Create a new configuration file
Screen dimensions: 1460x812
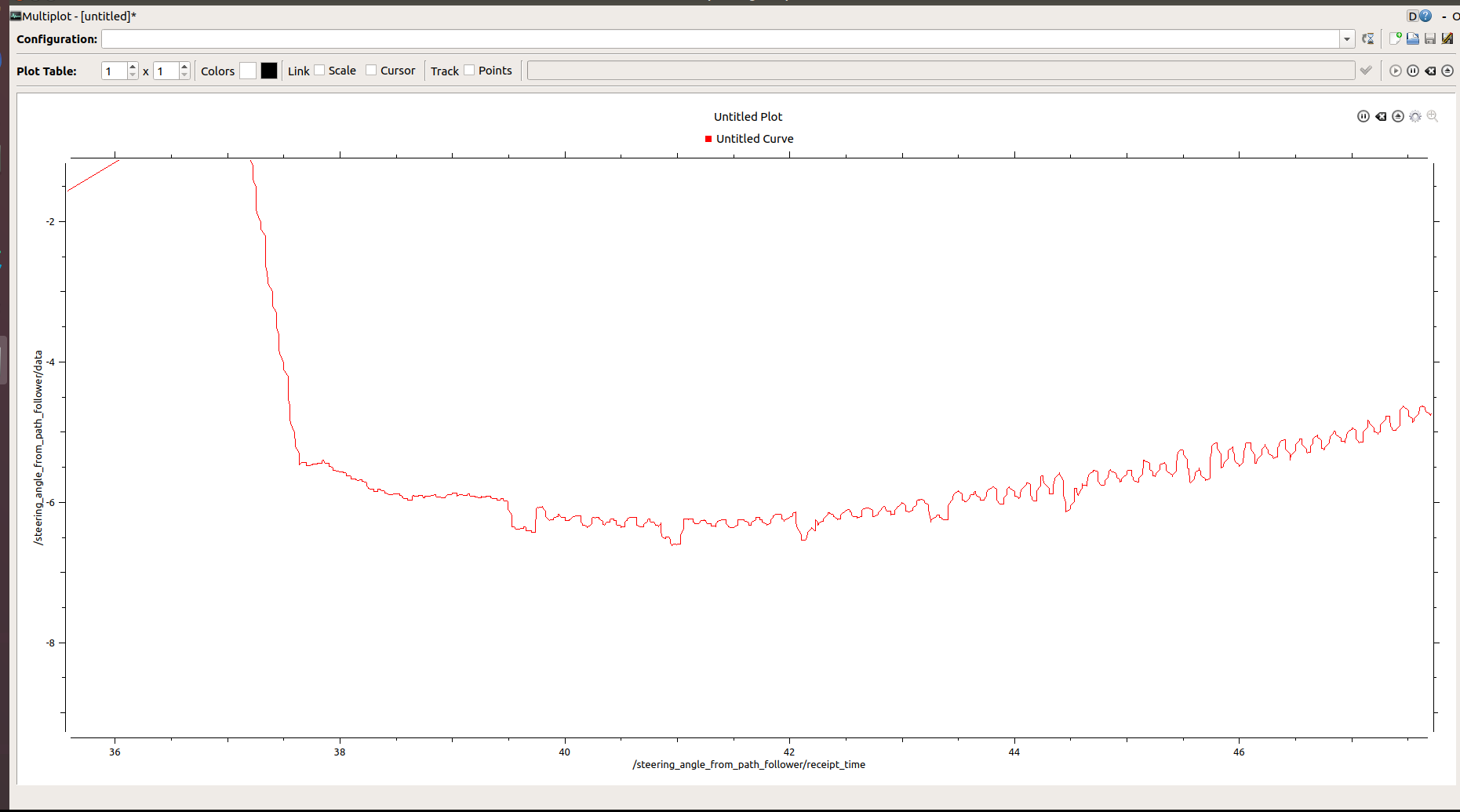1395,38
